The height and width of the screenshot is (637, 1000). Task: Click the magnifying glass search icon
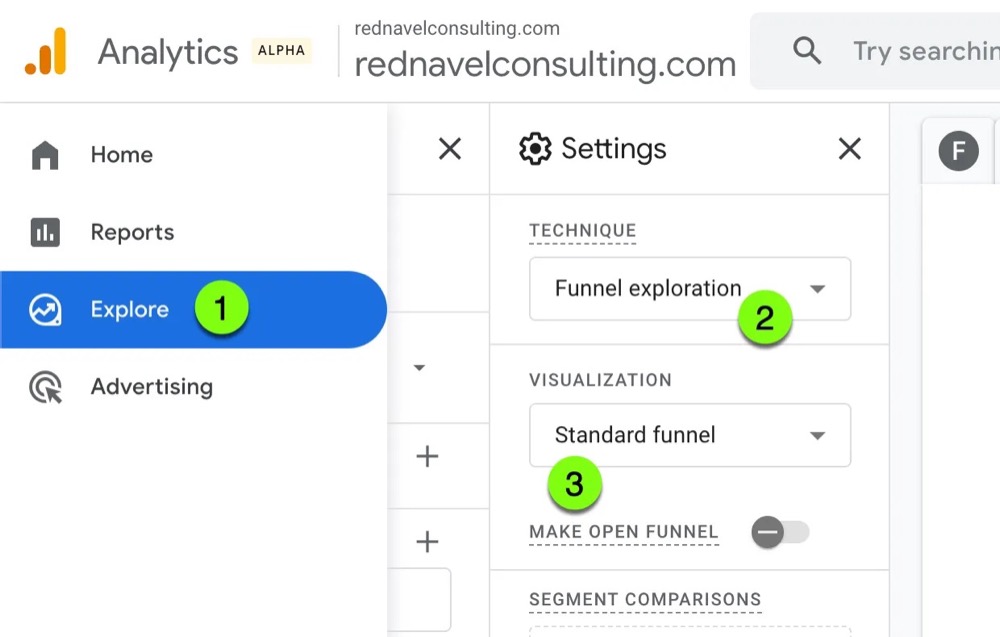tap(807, 50)
